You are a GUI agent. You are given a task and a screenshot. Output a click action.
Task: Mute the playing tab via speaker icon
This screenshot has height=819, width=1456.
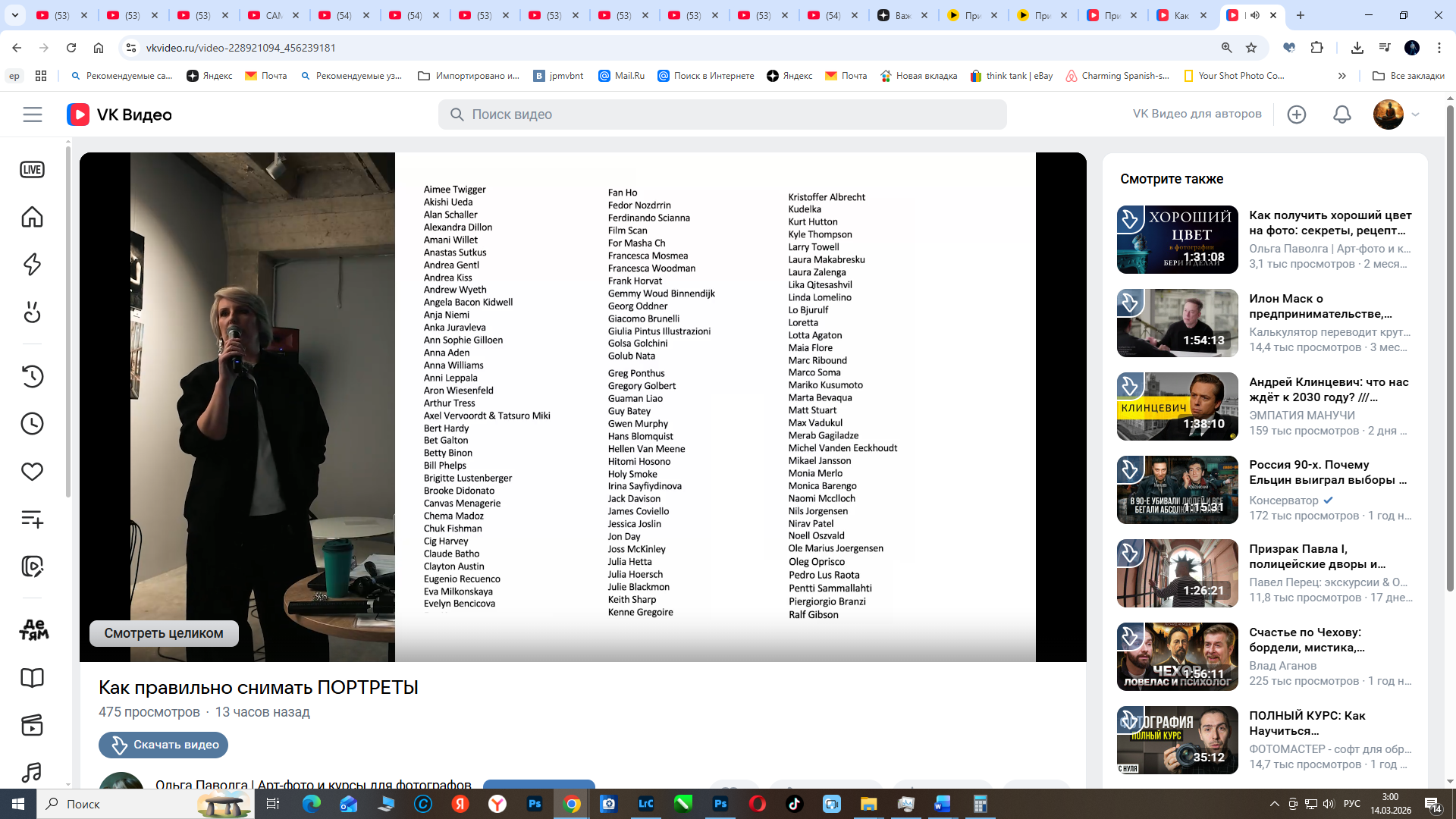(x=1255, y=15)
